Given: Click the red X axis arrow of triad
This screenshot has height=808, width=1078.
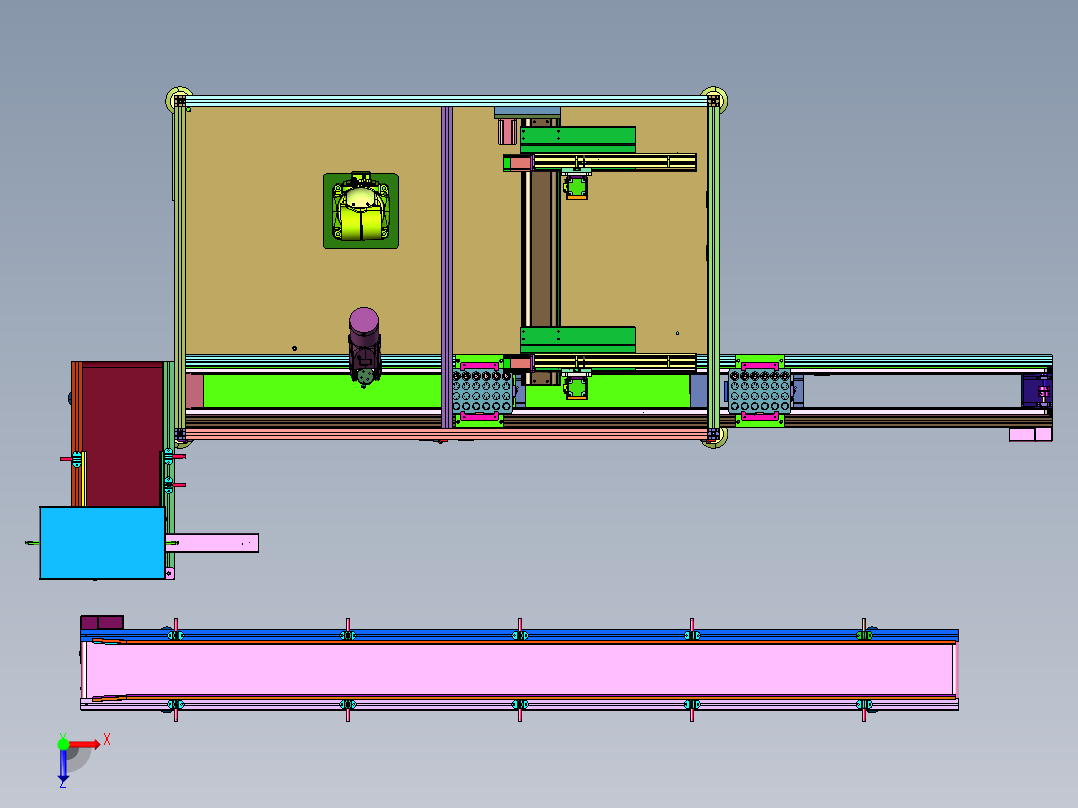Looking at the screenshot, I should 85,744.
